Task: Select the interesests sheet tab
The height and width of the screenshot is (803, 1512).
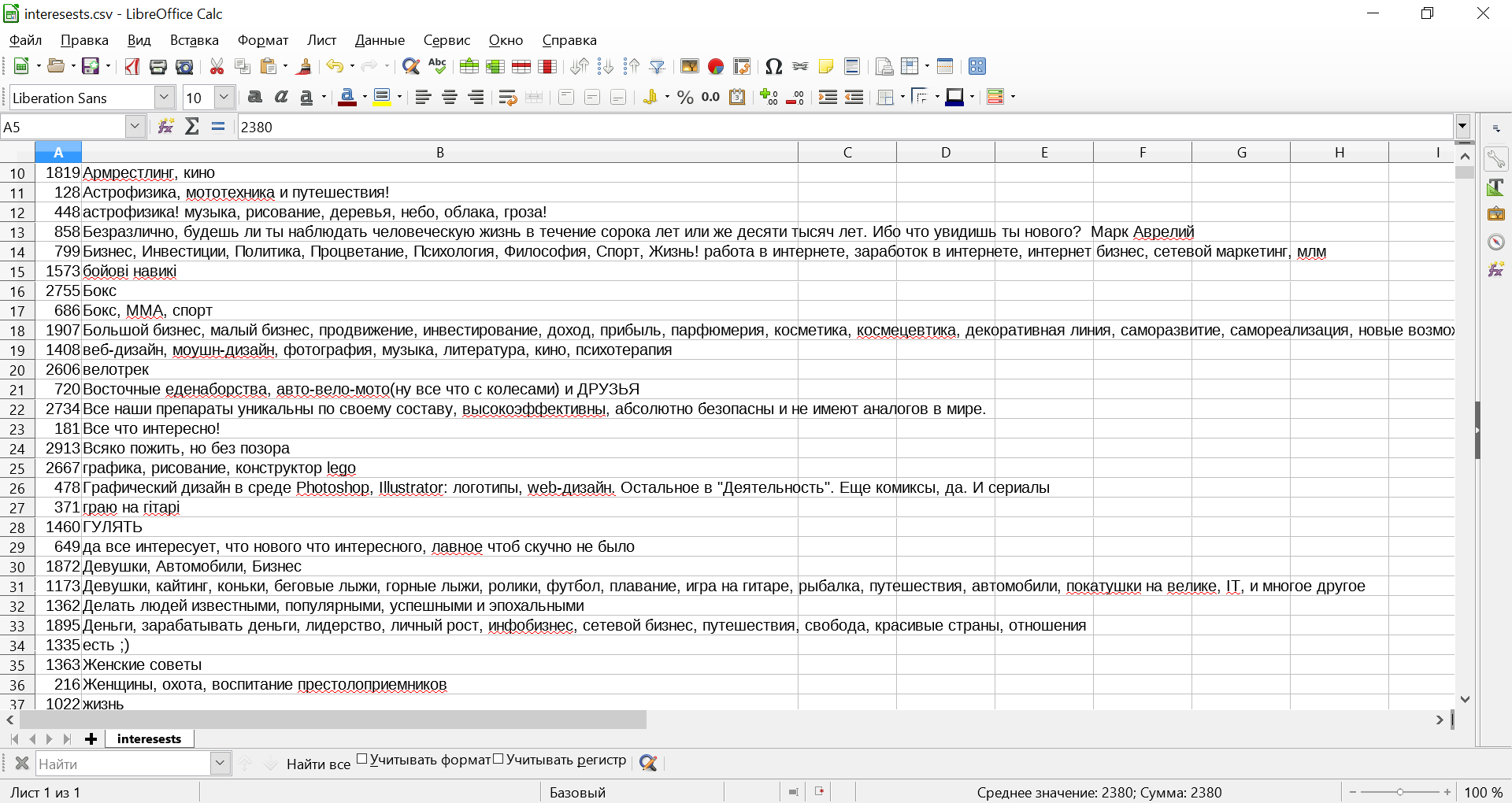Action: 149,738
